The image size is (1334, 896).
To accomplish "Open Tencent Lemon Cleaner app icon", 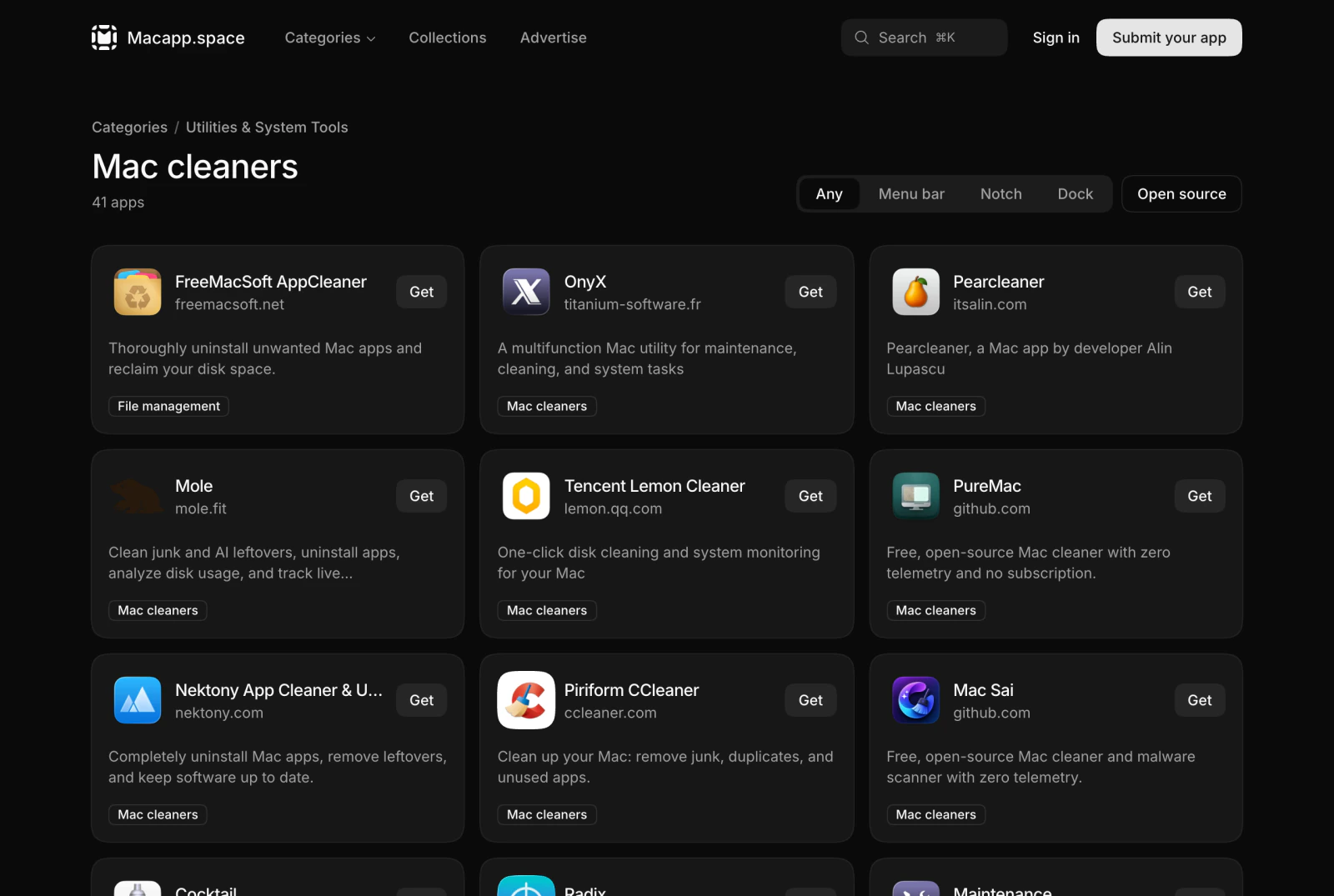I will coord(526,496).
